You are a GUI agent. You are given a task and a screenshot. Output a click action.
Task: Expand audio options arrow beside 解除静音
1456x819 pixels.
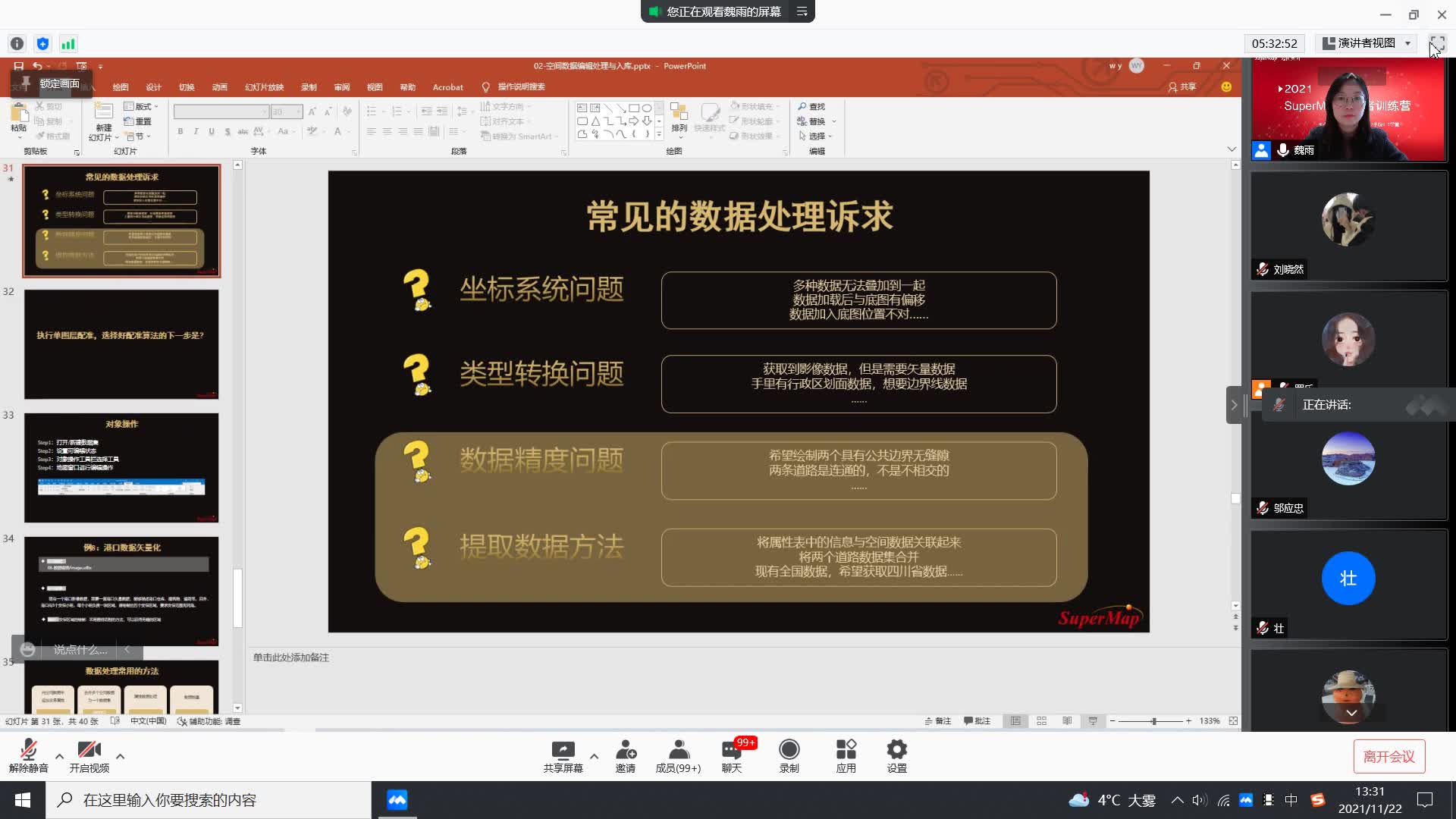(59, 756)
